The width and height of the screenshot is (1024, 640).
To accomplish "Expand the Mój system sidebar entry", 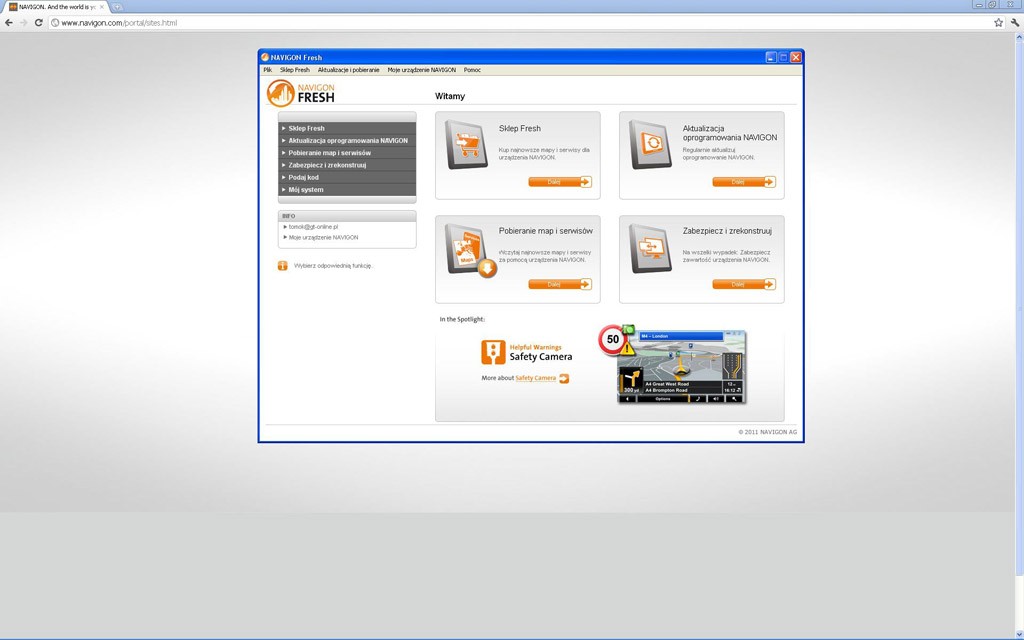I will [305, 189].
